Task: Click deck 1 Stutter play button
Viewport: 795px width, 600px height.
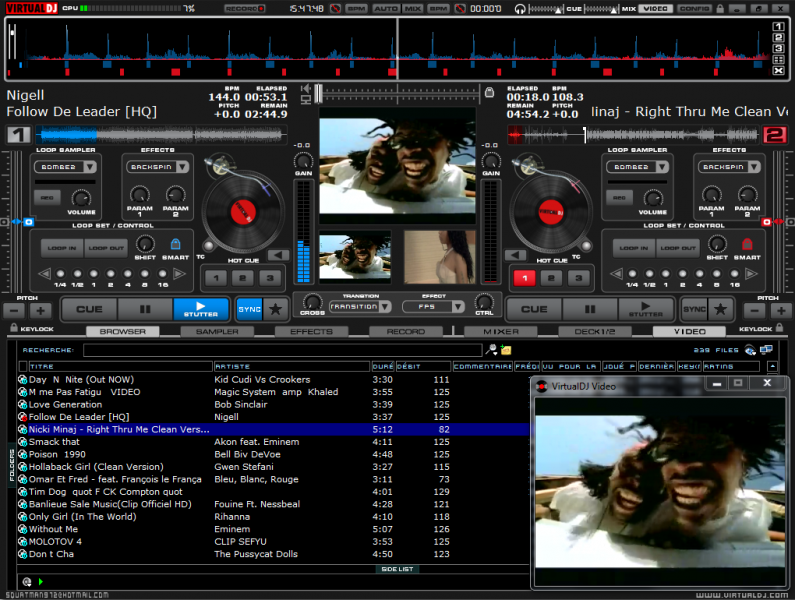Action: point(201,309)
